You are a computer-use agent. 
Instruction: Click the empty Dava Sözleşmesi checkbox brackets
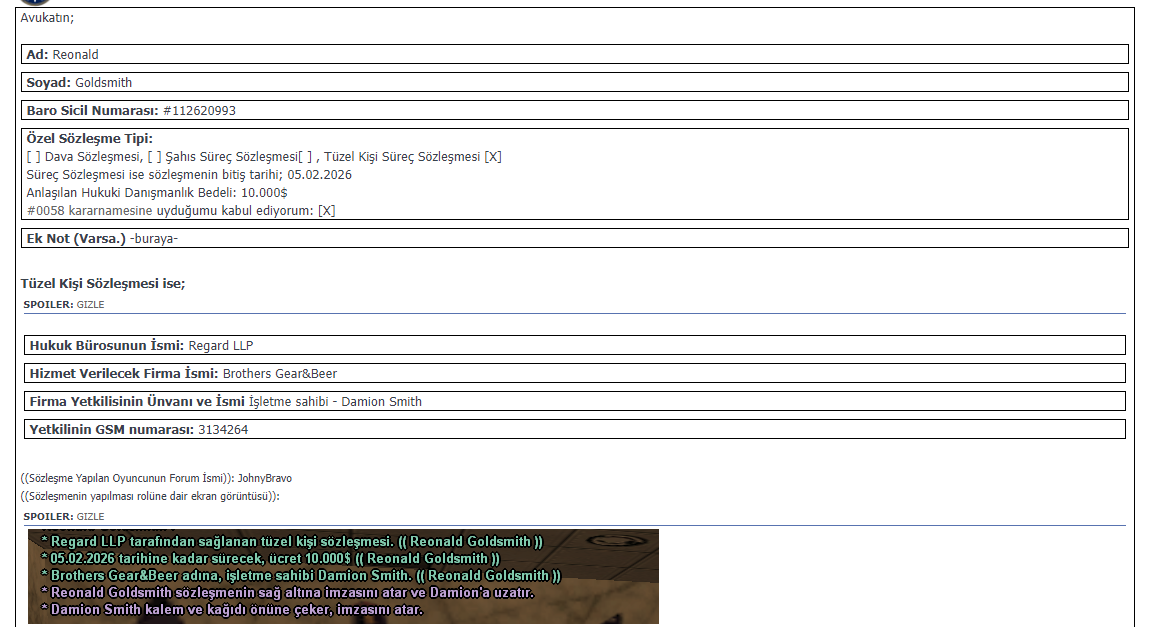tap(34, 157)
